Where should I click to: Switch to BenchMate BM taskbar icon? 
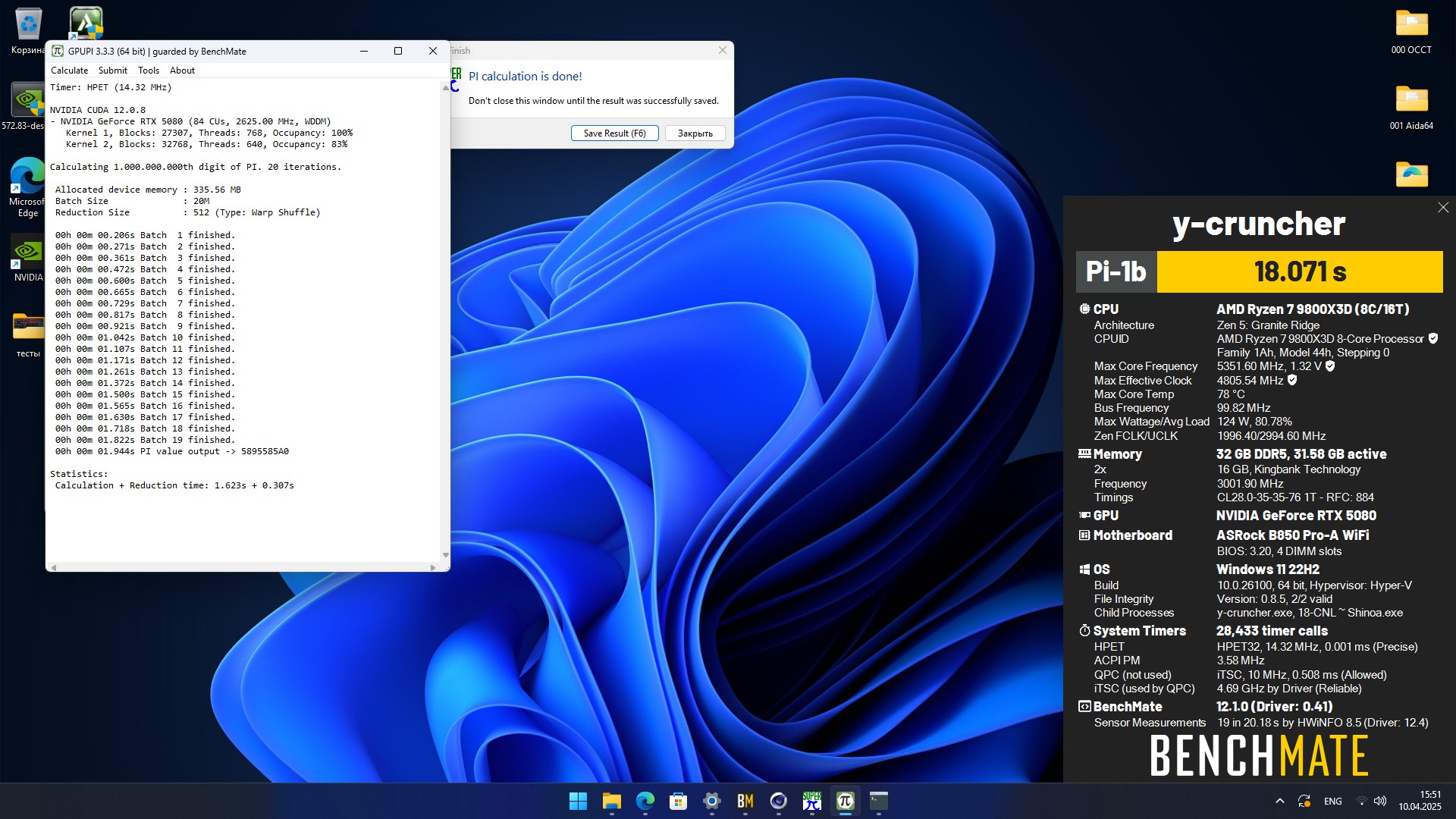tap(745, 801)
